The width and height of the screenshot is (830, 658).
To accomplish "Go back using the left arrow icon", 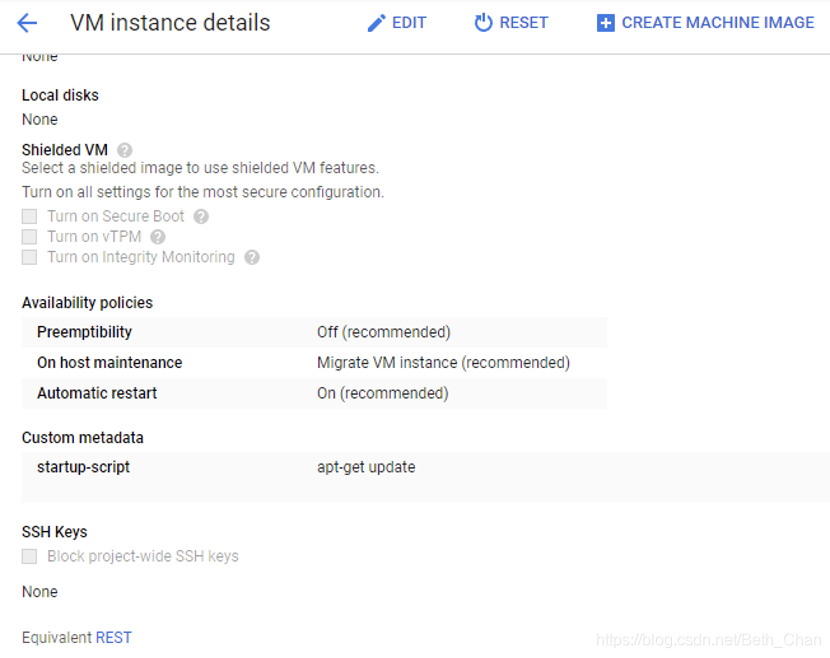I will 27,23.
